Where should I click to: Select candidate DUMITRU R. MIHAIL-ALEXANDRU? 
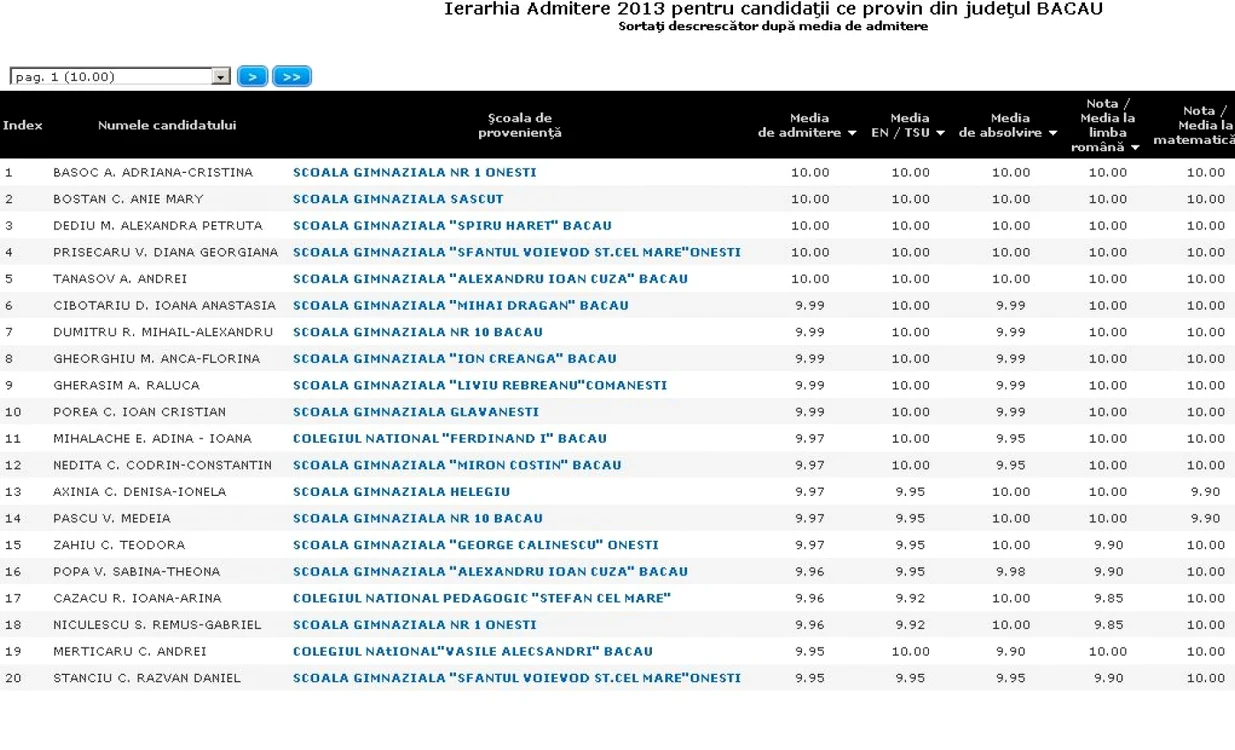pyautogui.click(x=163, y=332)
